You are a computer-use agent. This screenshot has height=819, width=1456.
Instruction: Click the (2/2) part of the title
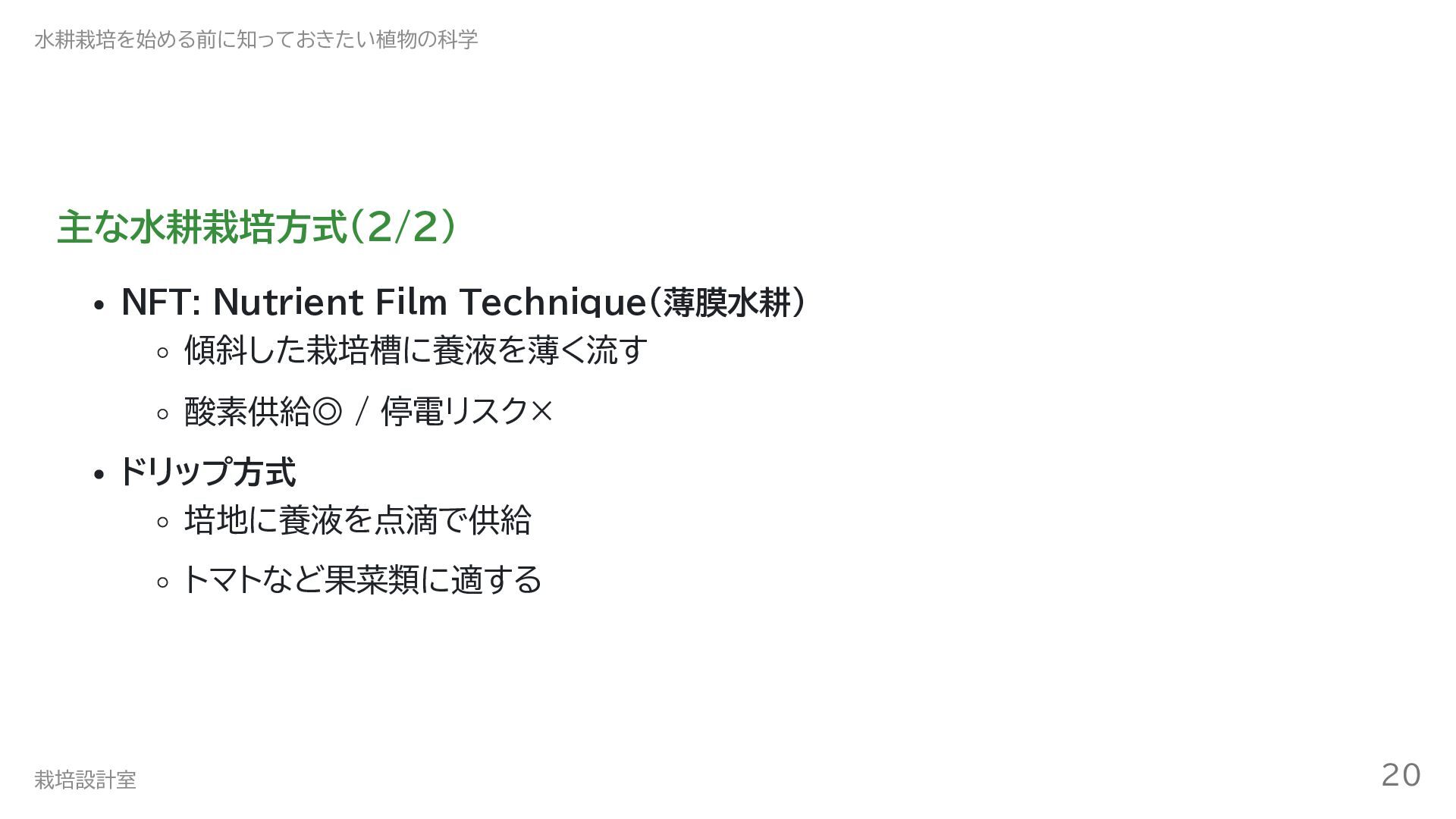[x=403, y=227]
